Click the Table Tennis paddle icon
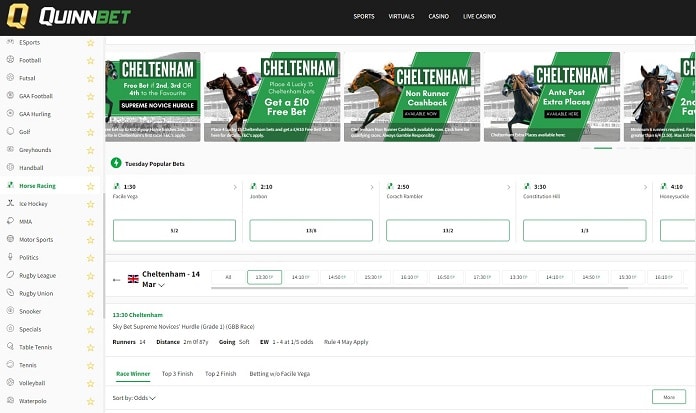Viewport: 696px width, 413px height. point(10,346)
